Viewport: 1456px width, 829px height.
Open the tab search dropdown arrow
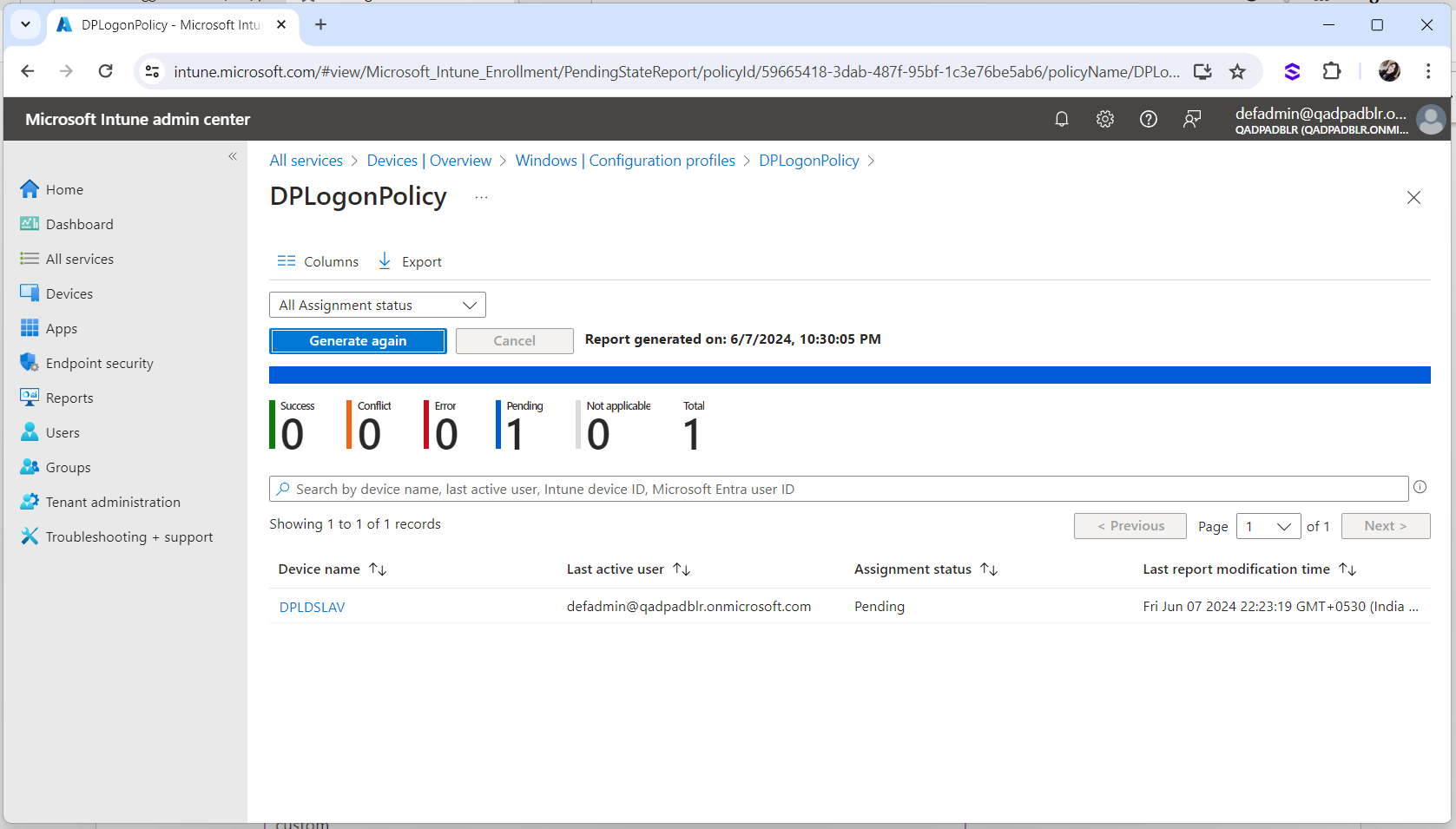click(x=25, y=24)
